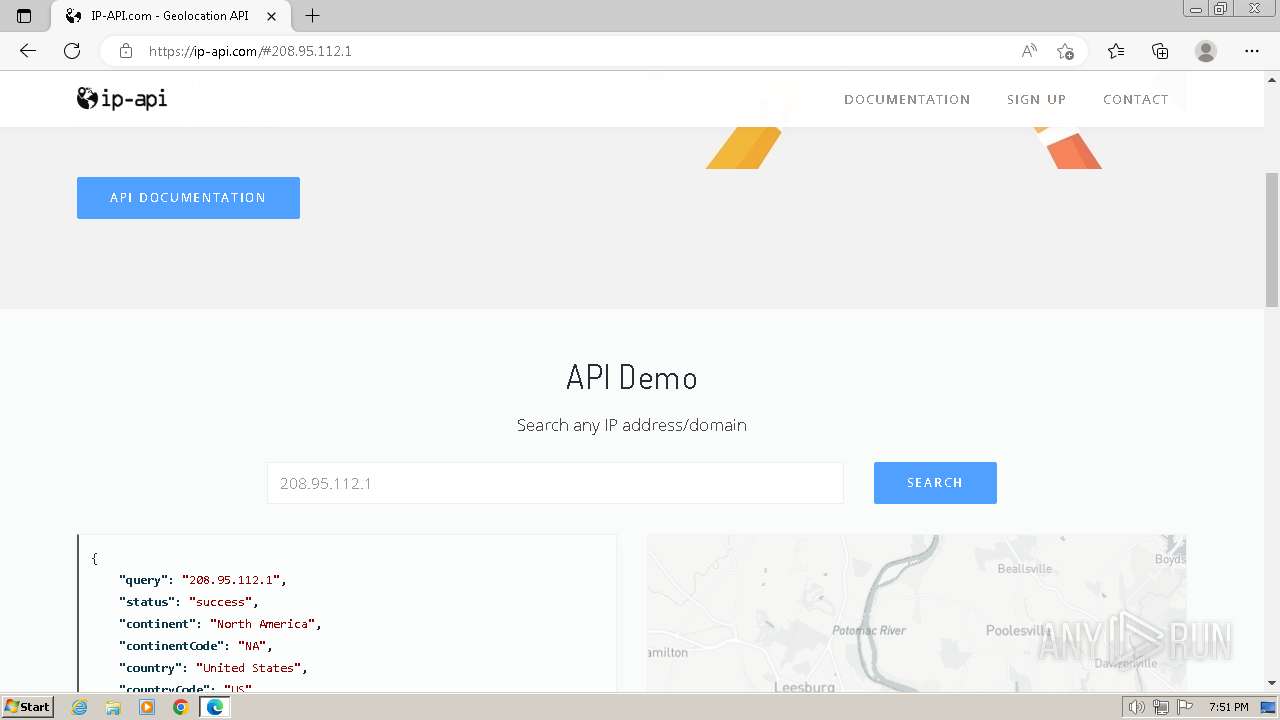
Task: Click the Beallsville label on the map
Action: (x=1025, y=568)
